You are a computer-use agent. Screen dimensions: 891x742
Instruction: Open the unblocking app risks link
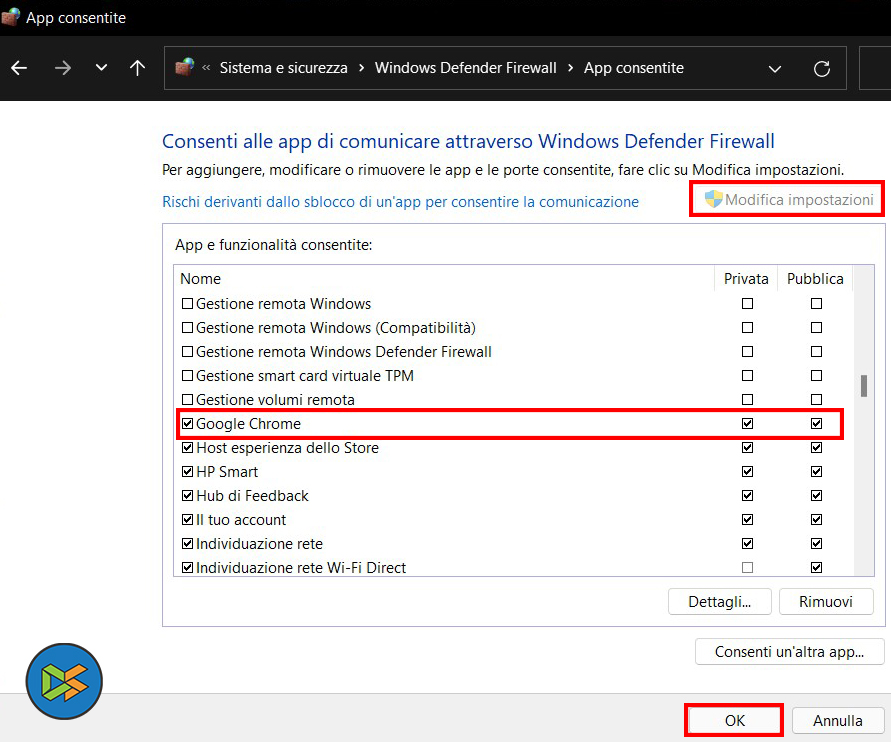[x=400, y=201]
